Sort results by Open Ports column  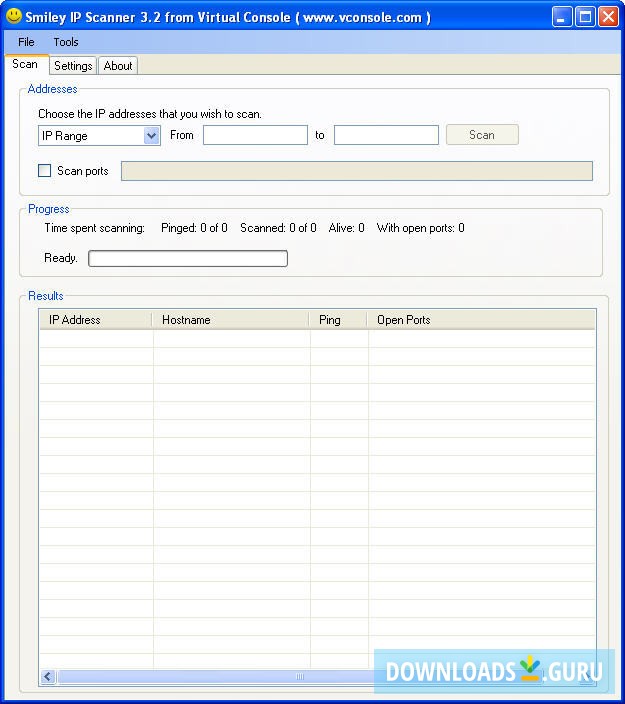(x=481, y=320)
